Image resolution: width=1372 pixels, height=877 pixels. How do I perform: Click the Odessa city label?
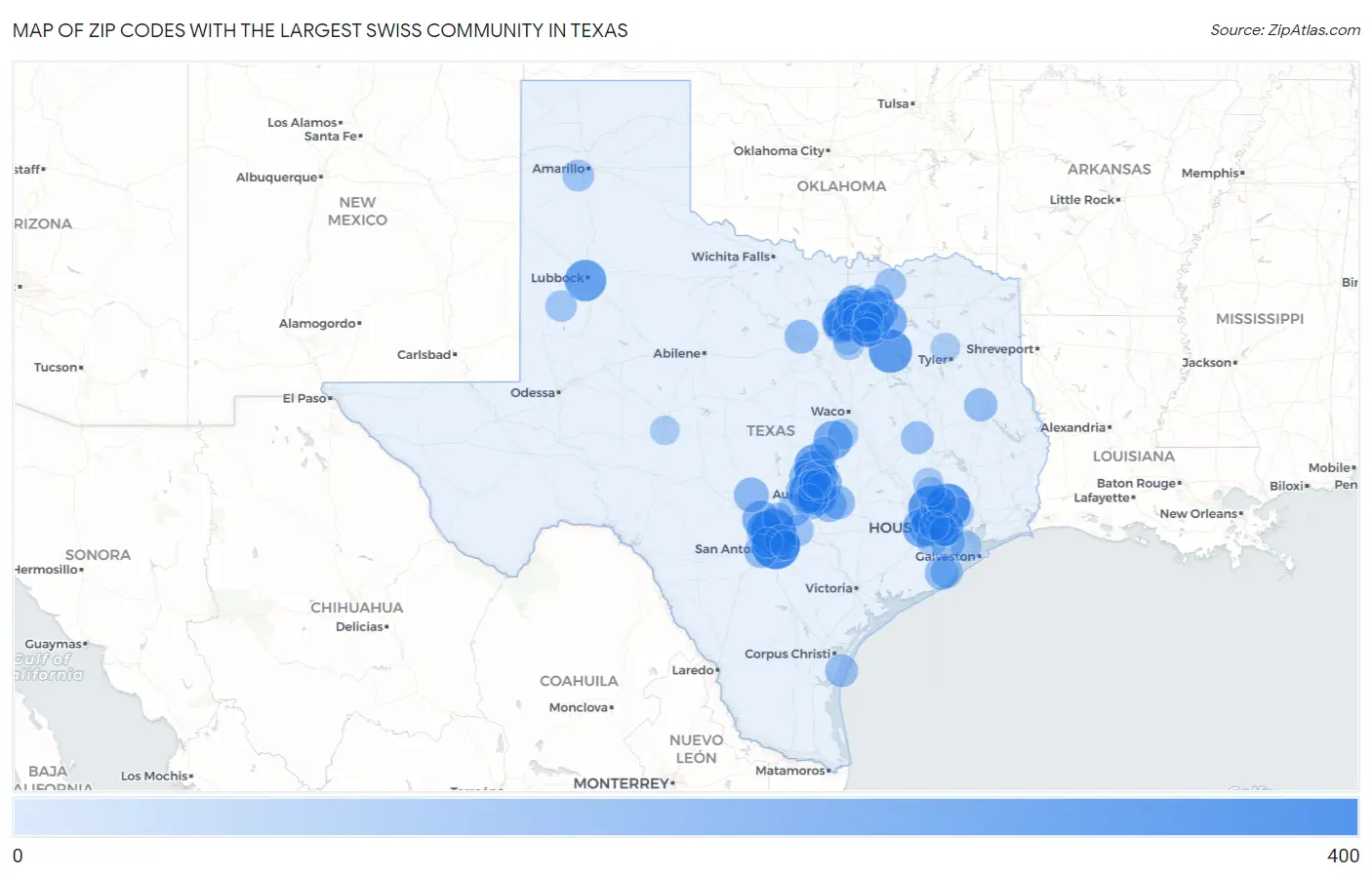[x=535, y=392]
